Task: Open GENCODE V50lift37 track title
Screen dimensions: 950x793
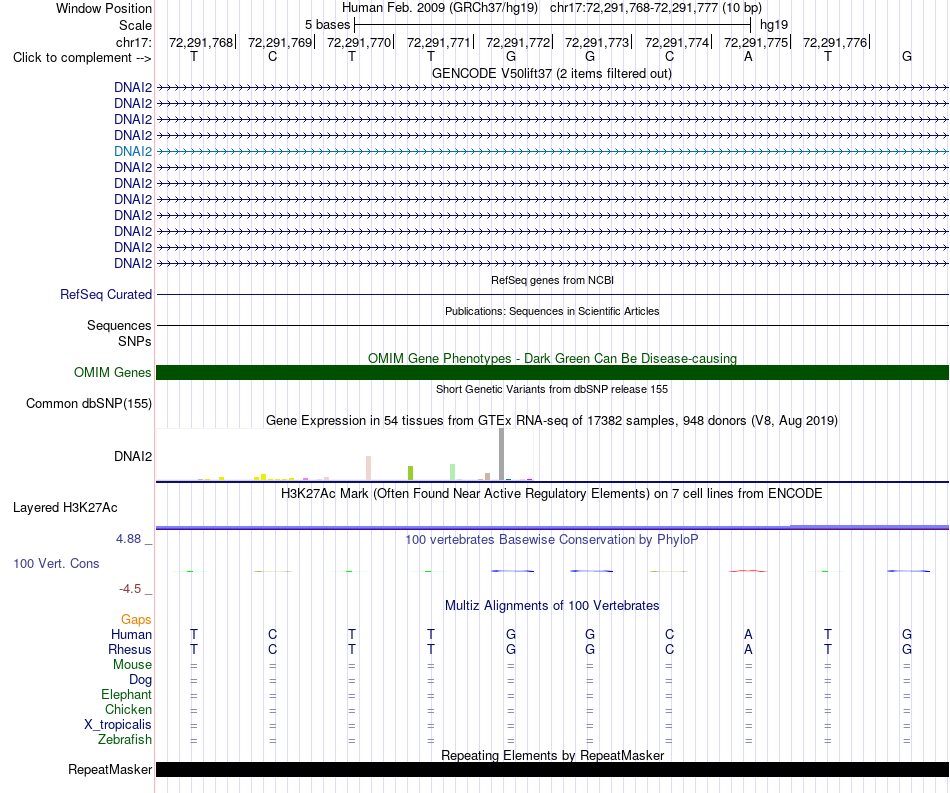Action: 551,74
